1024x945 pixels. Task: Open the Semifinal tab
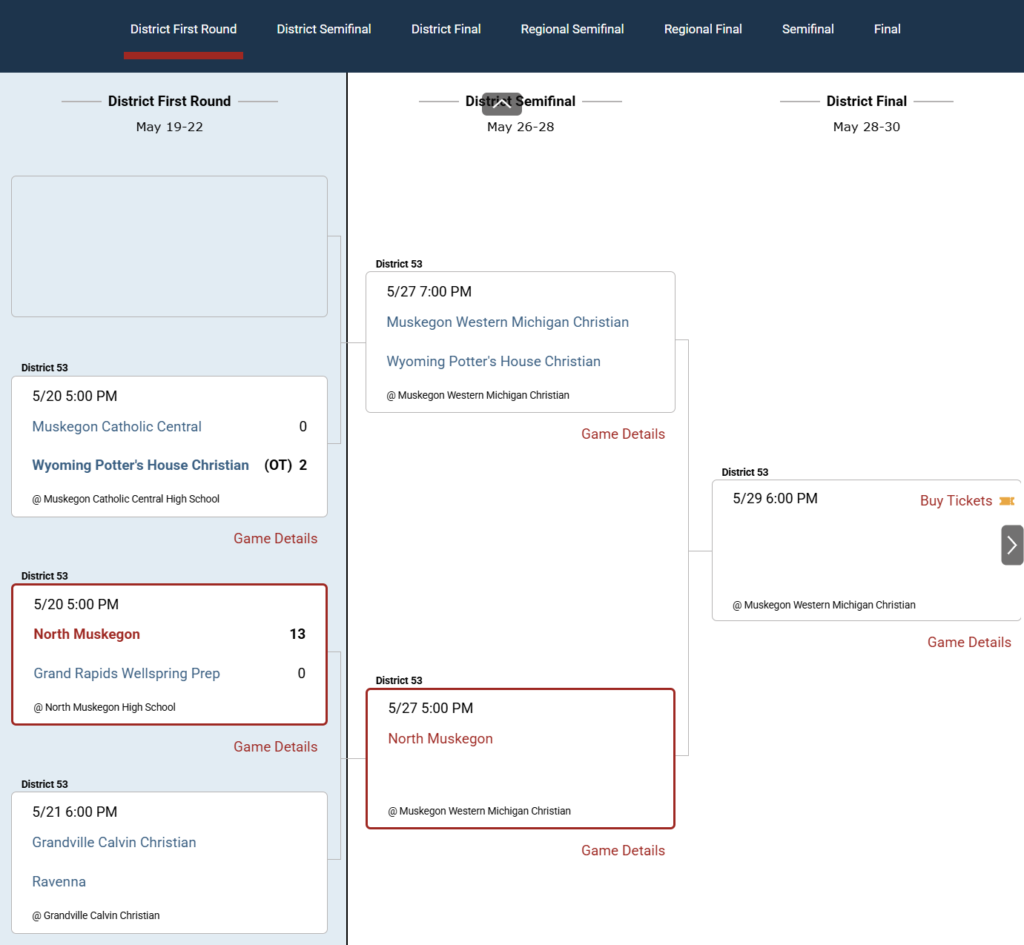[x=808, y=29]
